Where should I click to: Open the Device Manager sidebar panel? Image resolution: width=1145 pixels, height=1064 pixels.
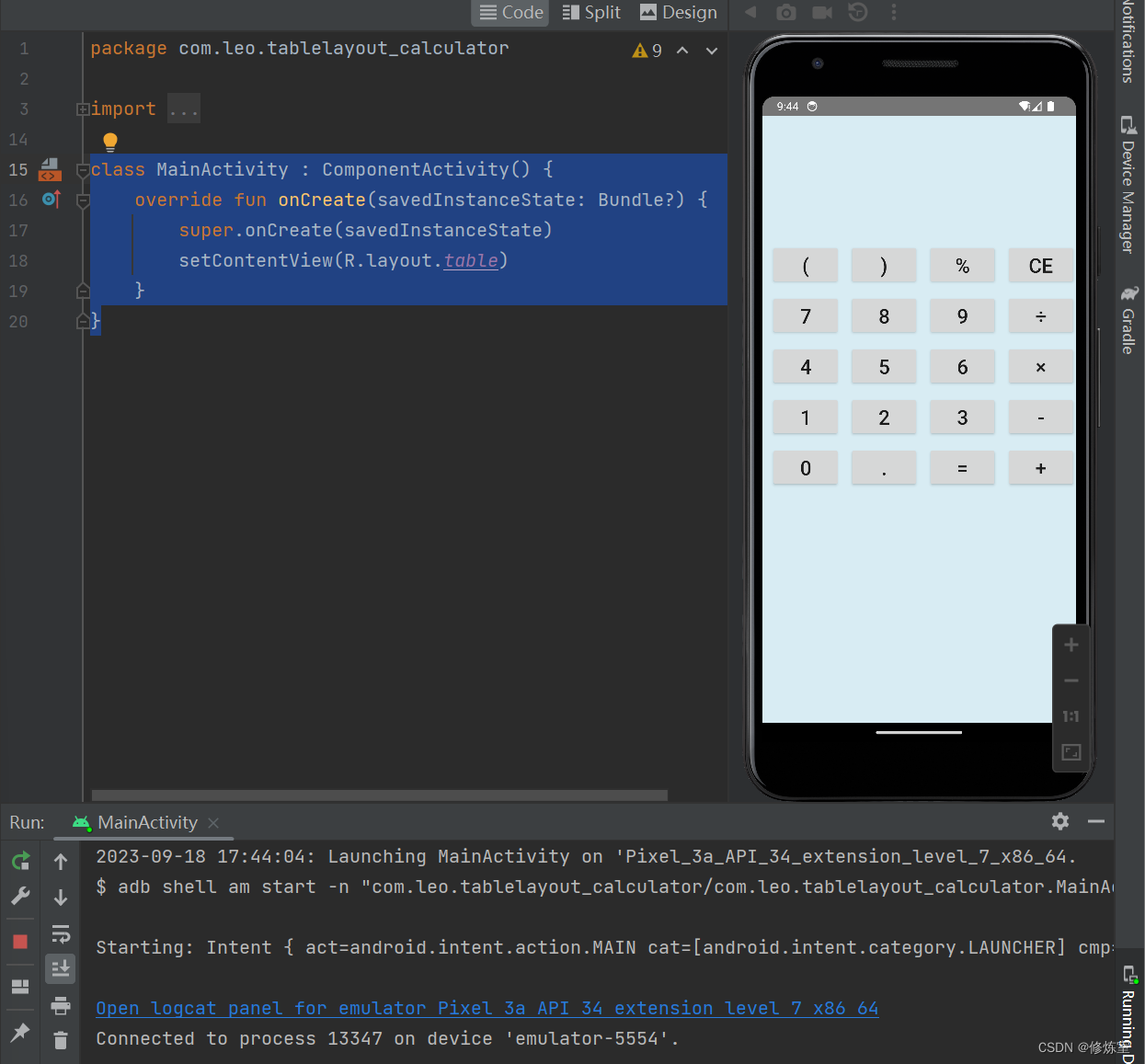(x=1128, y=184)
